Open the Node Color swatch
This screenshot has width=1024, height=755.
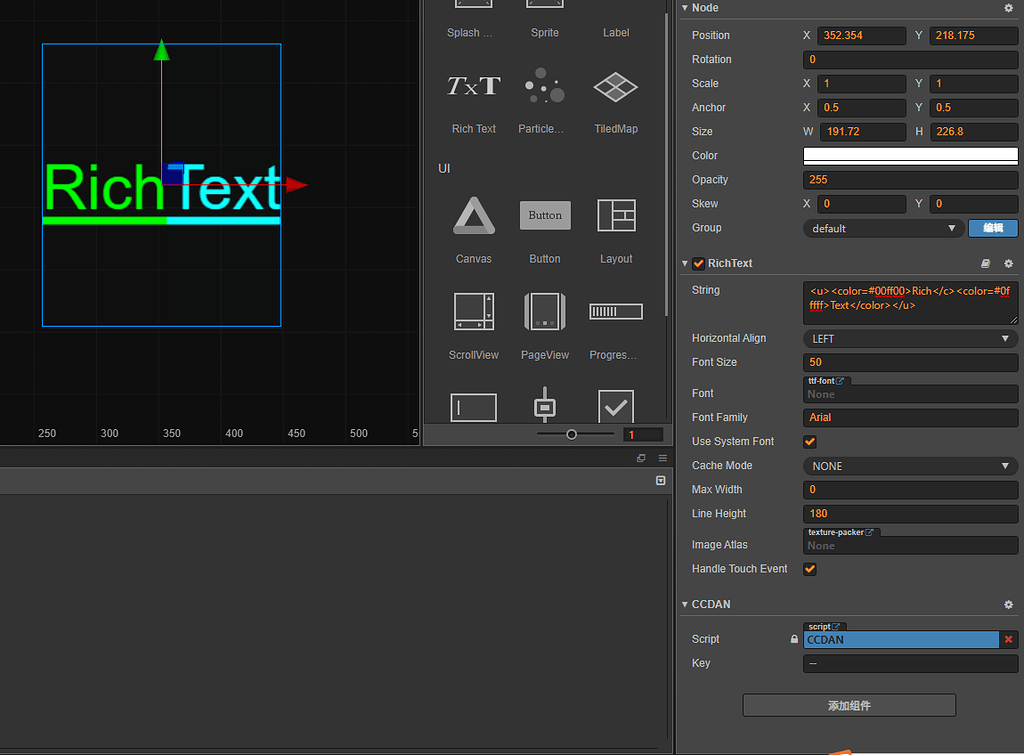tap(909, 156)
